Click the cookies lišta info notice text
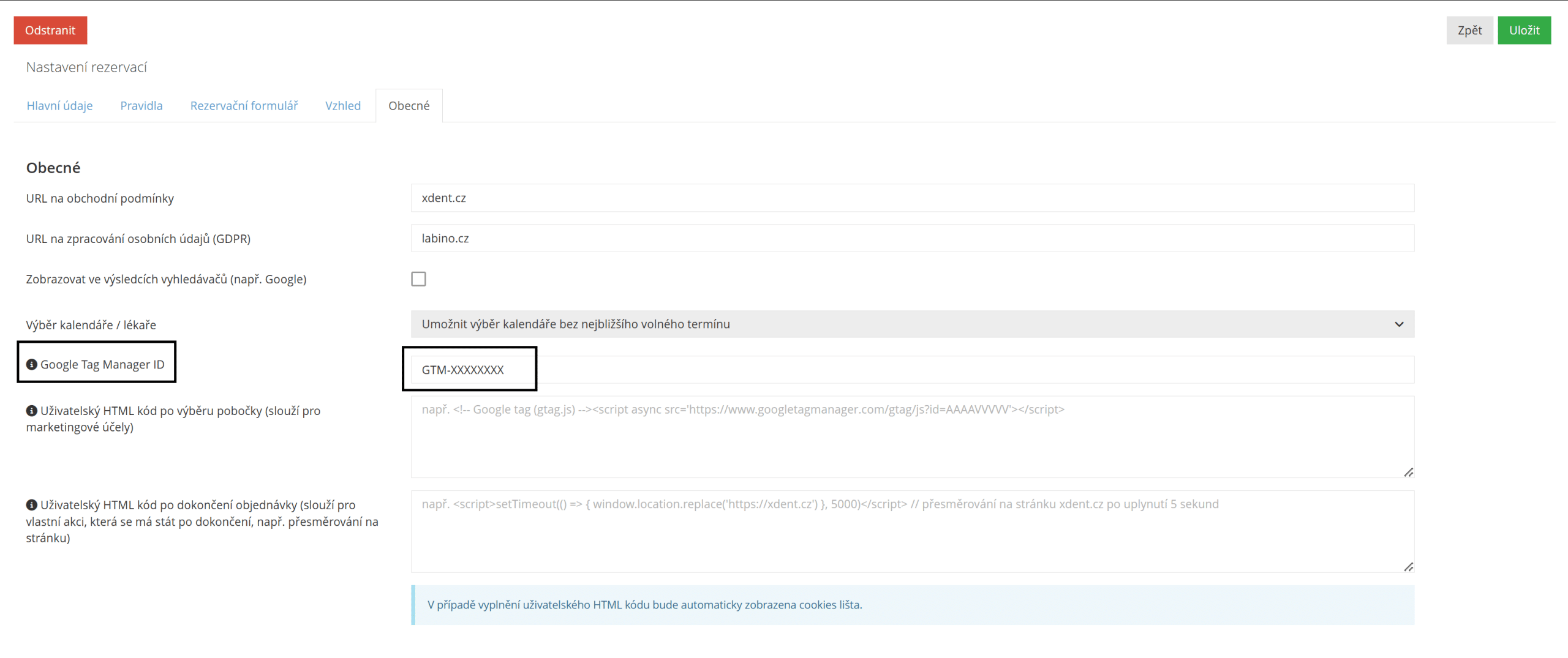Viewport: 1568px width, 658px height. [x=644, y=605]
